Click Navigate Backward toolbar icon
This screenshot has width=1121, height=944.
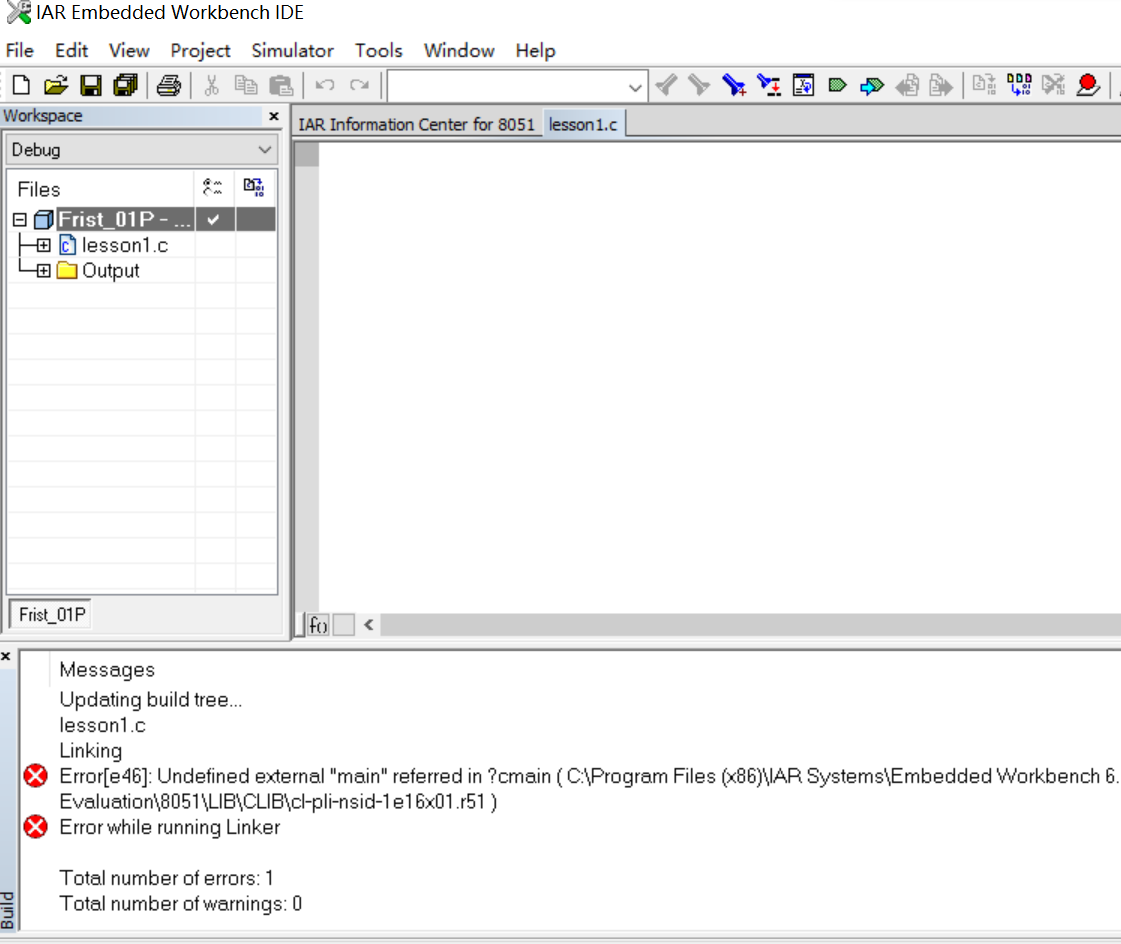coord(907,86)
